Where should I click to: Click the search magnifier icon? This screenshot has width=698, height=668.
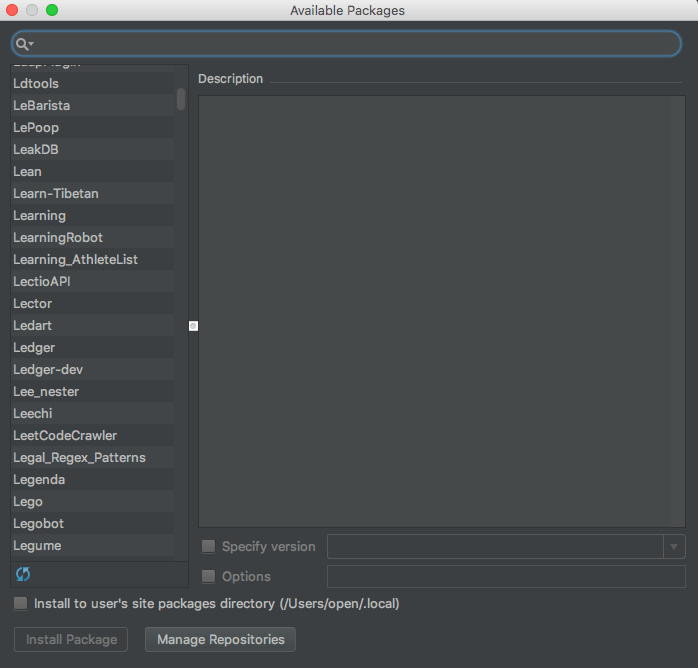coord(22,44)
